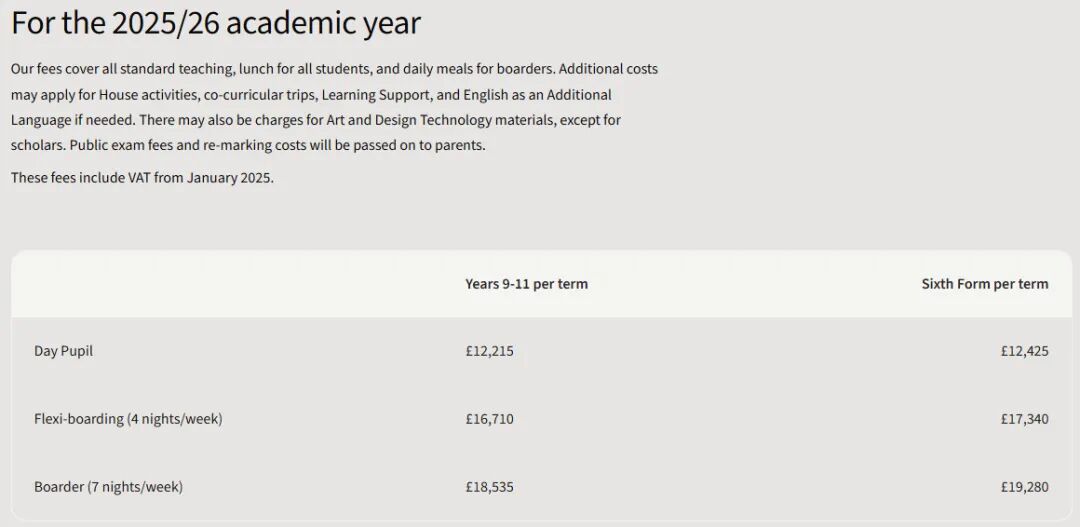The image size is (1080, 527).
Task: Click the "Day Pupil" row label
Action: [x=63, y=351]
